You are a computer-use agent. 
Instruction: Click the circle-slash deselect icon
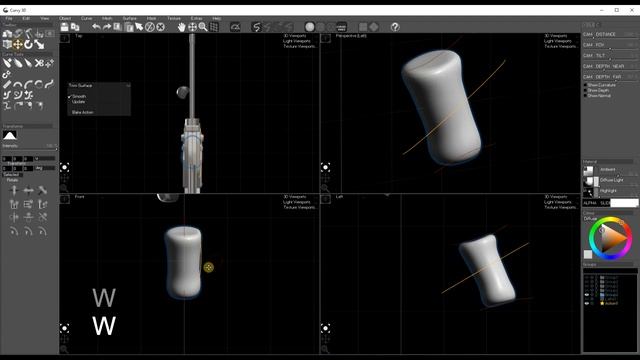click(x=150, y=27)
